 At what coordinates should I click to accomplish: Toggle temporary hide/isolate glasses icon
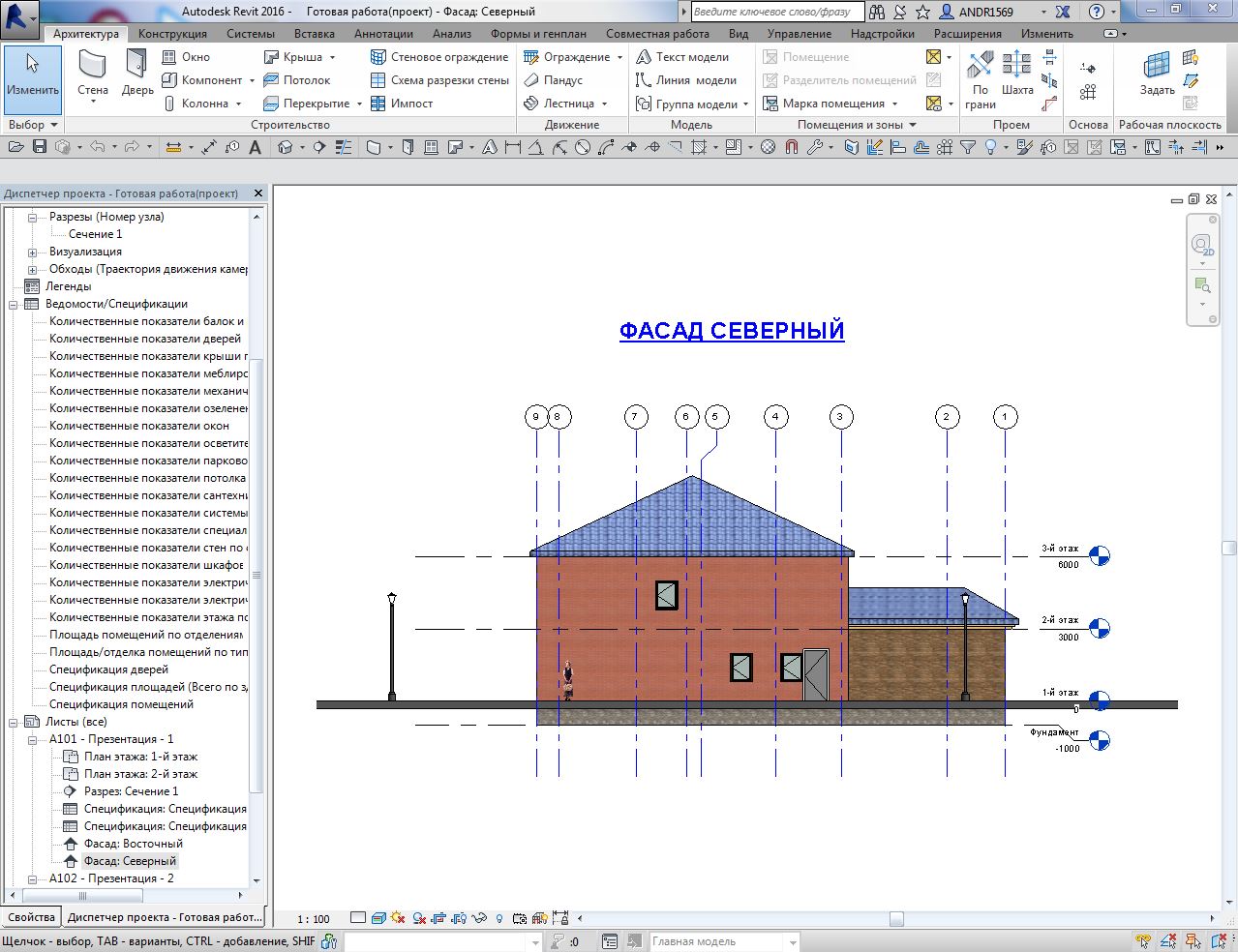(x=481, y=918)
